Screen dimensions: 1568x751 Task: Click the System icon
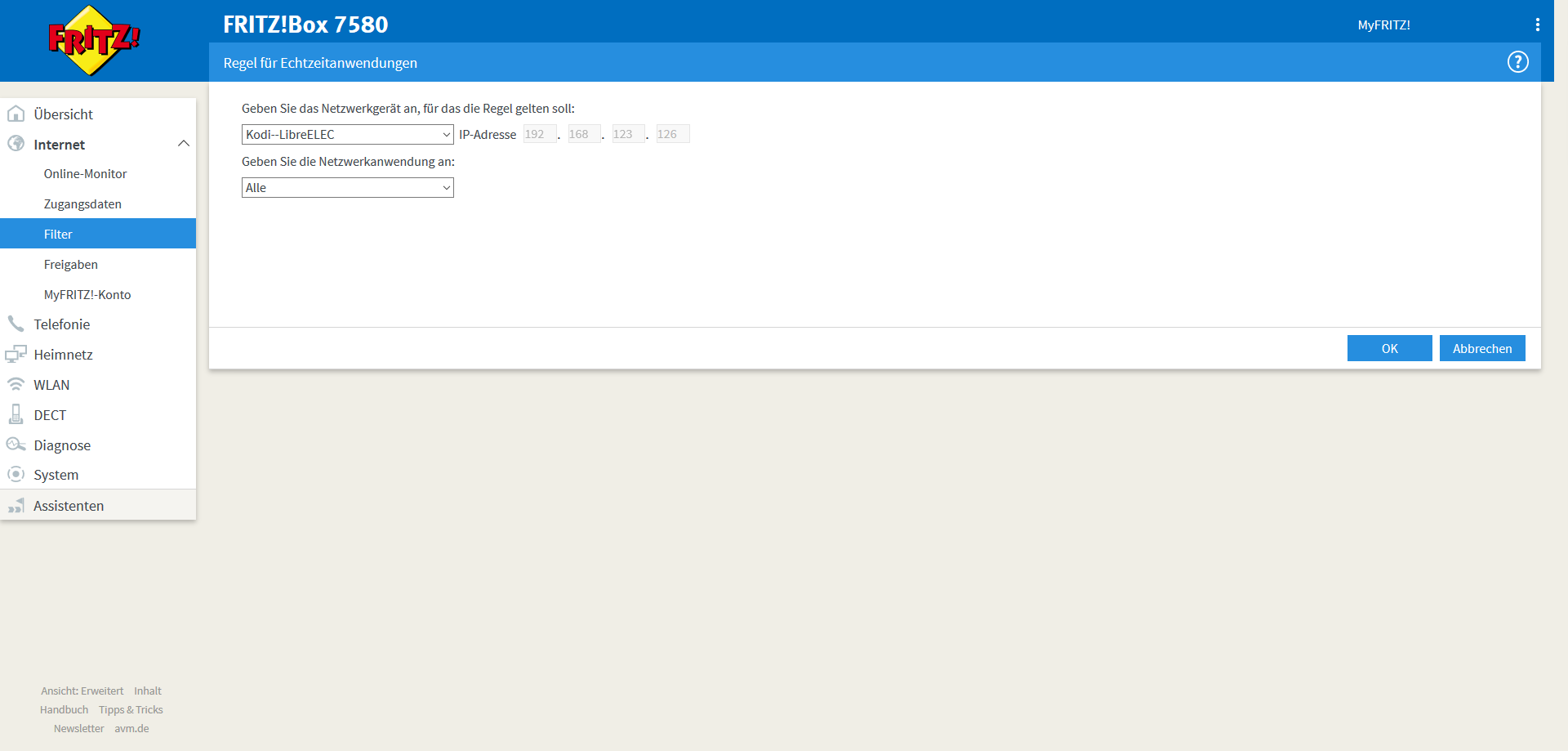coord(16,474)
